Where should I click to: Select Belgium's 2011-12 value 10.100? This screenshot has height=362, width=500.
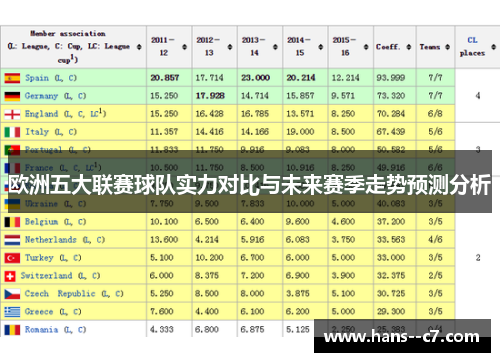[169, 222]
